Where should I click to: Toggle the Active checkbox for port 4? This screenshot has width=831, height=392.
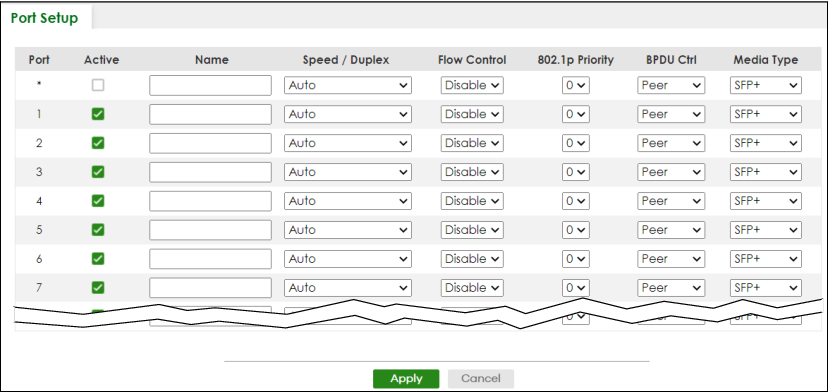point(98,201)
